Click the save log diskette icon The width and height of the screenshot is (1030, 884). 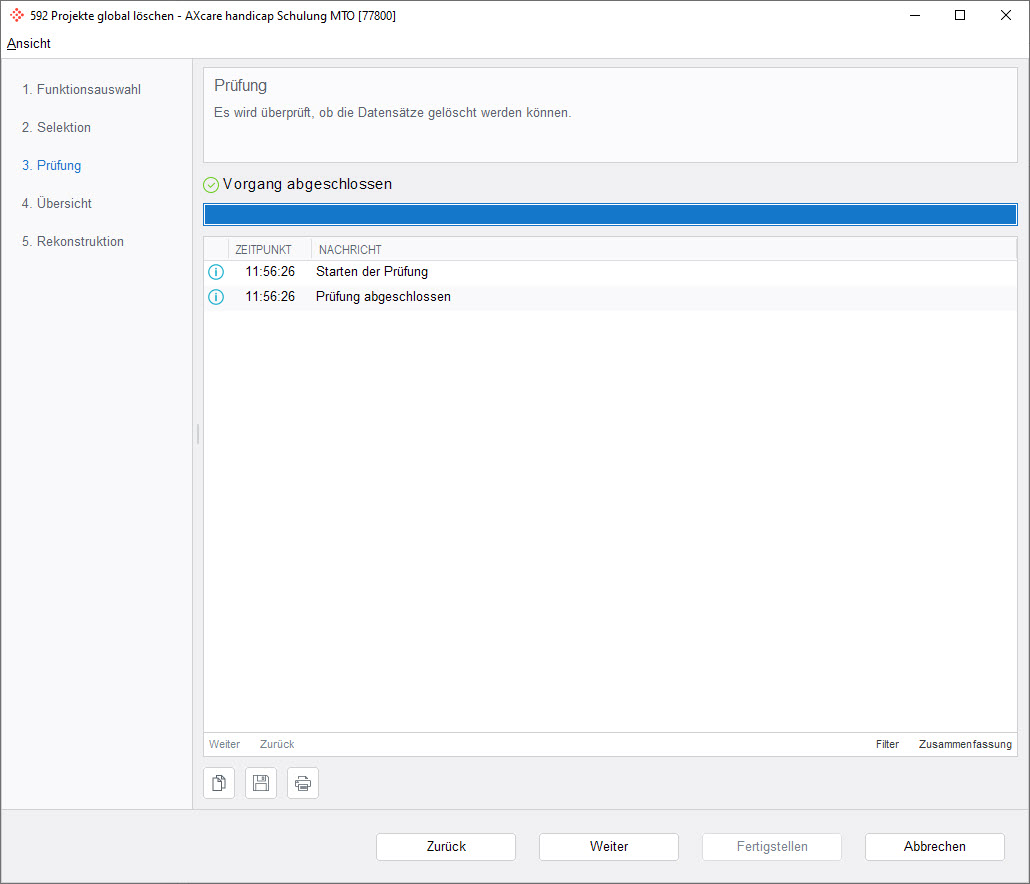tap(261, 783)
